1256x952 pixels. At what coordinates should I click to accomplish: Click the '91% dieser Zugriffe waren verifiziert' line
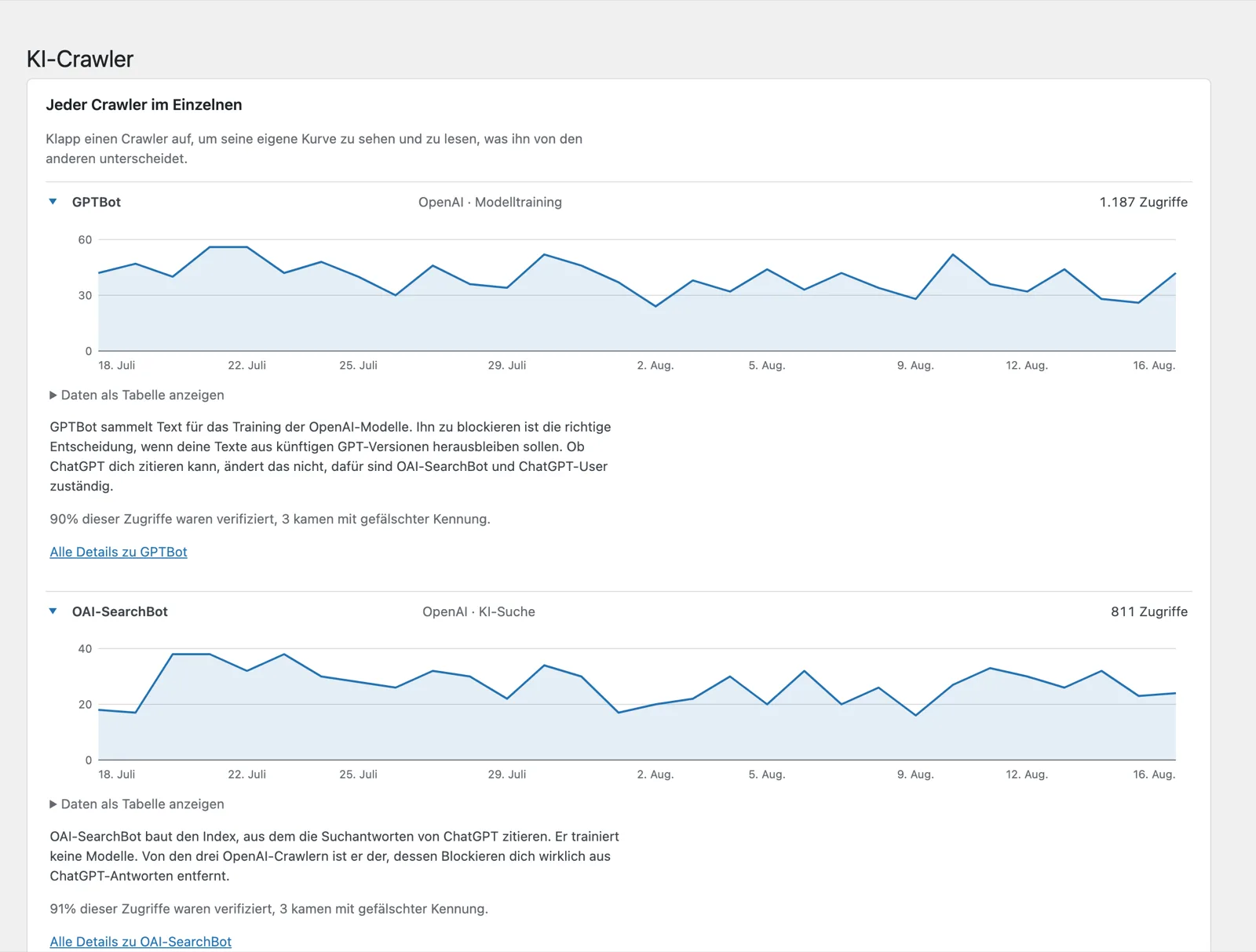coord(268,909)
